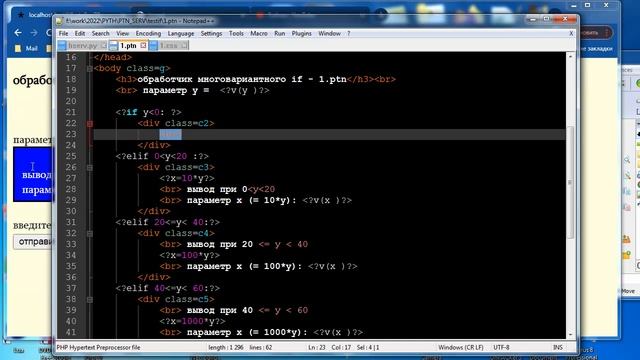The height and width of the screenshot is (360, 640).
Task: Switch to the first .py file tab
Action: [x=83, y=46]
